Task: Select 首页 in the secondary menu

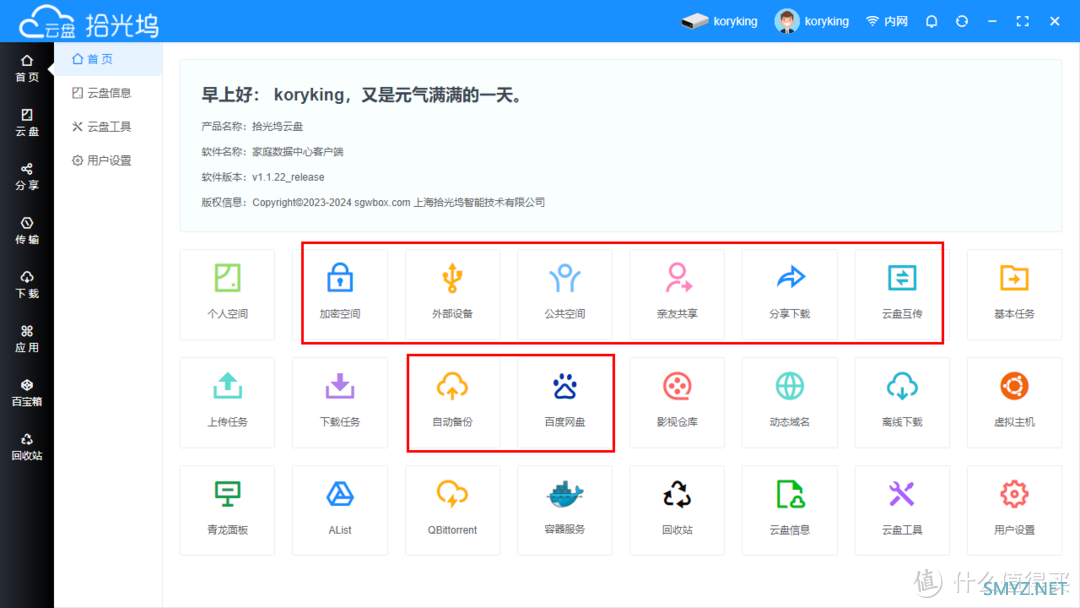Action: pos(108,59)
